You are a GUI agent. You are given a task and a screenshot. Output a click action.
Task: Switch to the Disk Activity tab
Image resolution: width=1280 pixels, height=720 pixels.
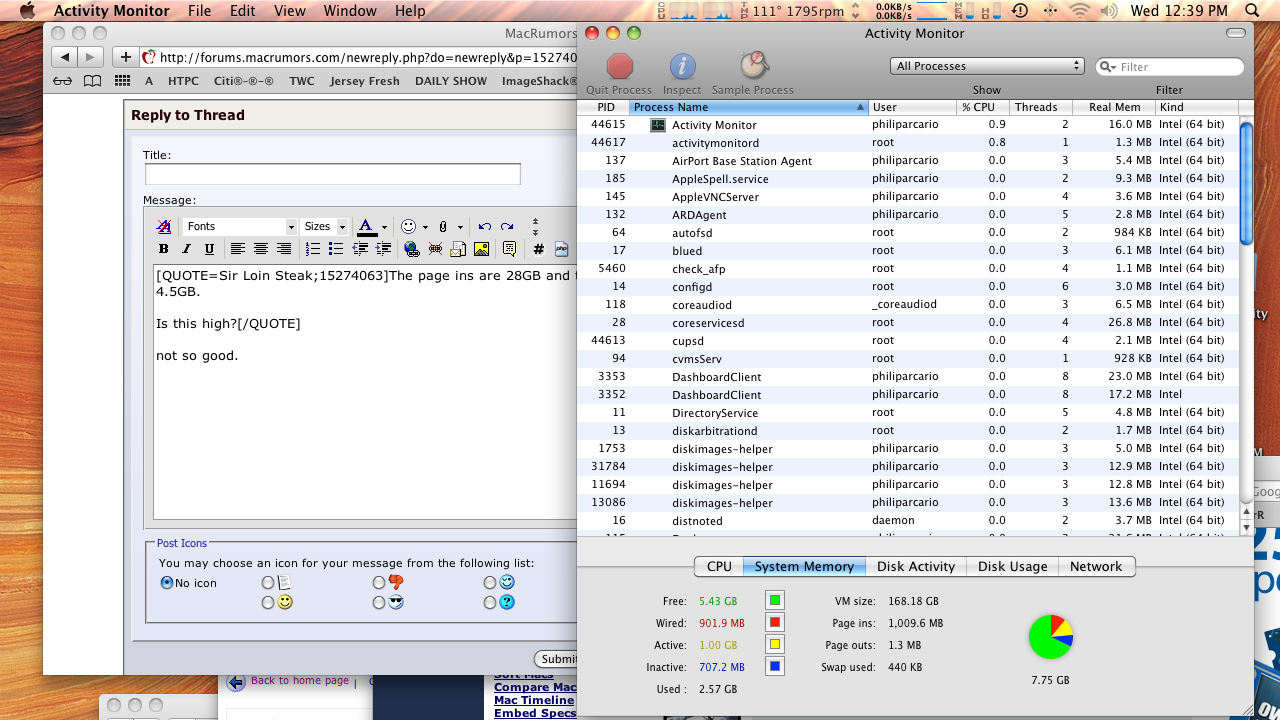coord(916,566)
